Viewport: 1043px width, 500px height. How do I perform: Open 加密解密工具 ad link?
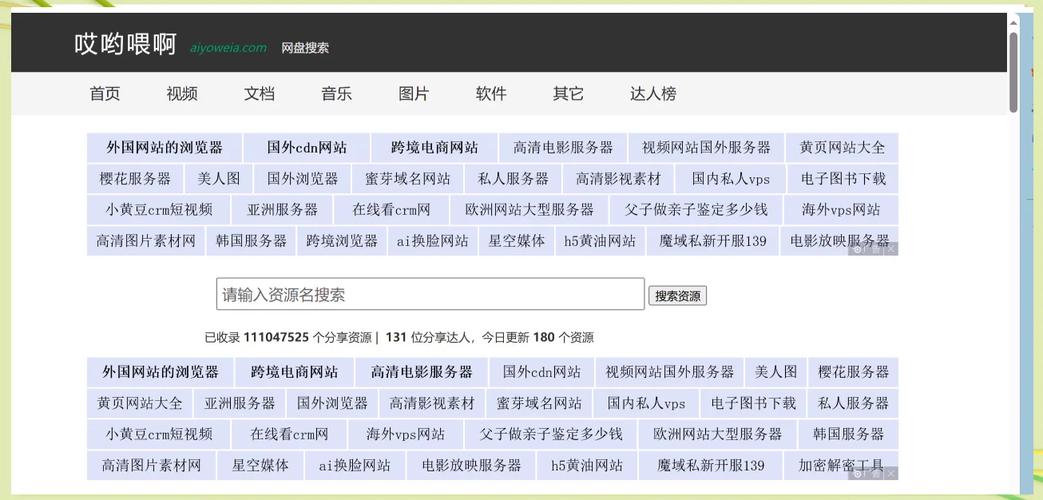click(x=841, y=465)
